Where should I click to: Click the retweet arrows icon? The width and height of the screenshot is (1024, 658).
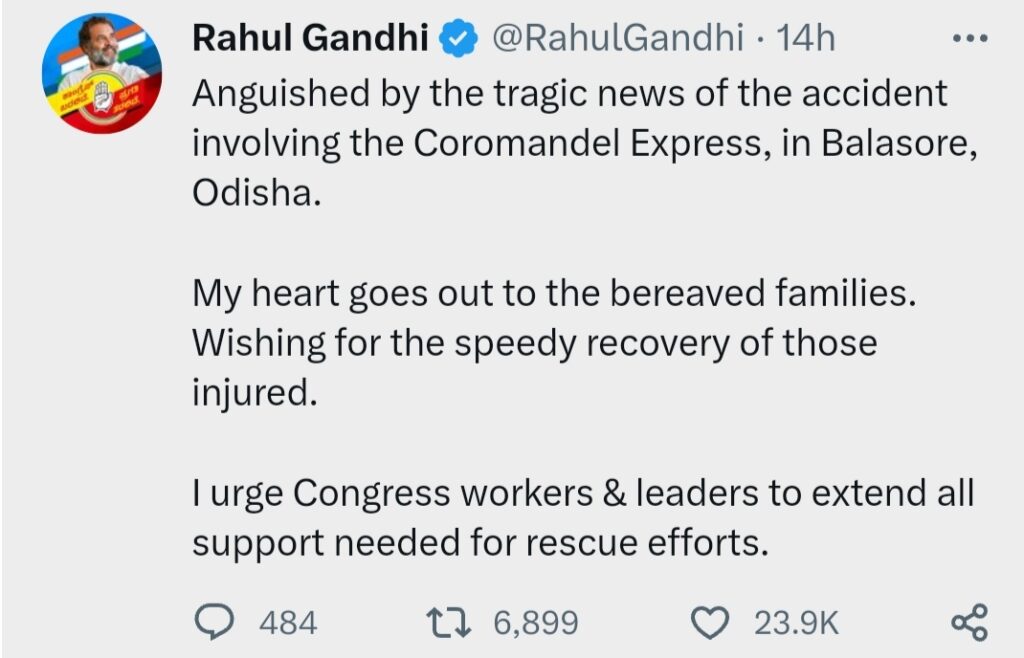(x=448, y=622)
